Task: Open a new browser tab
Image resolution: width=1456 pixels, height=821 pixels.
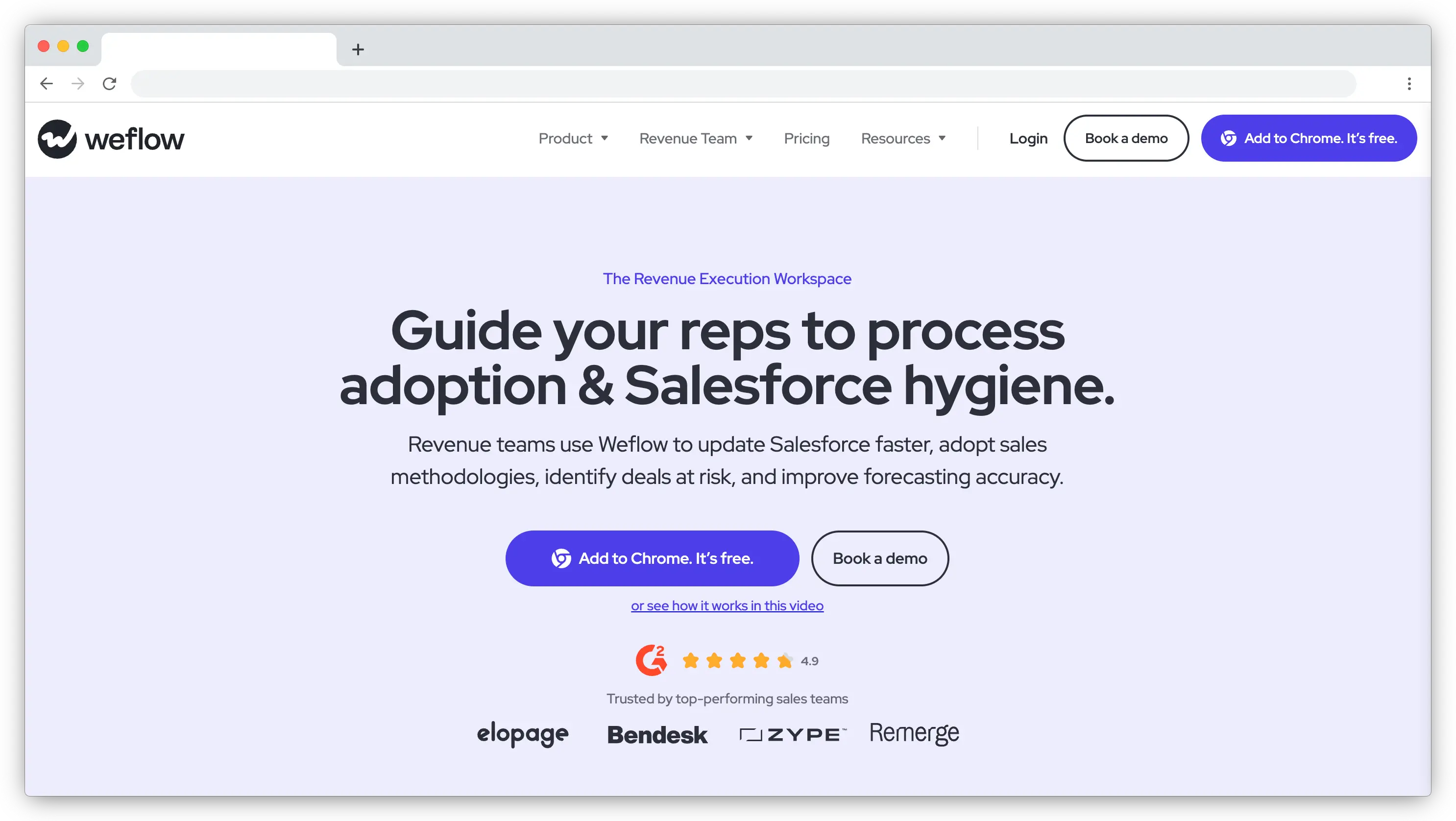Action: pos(357,50)
